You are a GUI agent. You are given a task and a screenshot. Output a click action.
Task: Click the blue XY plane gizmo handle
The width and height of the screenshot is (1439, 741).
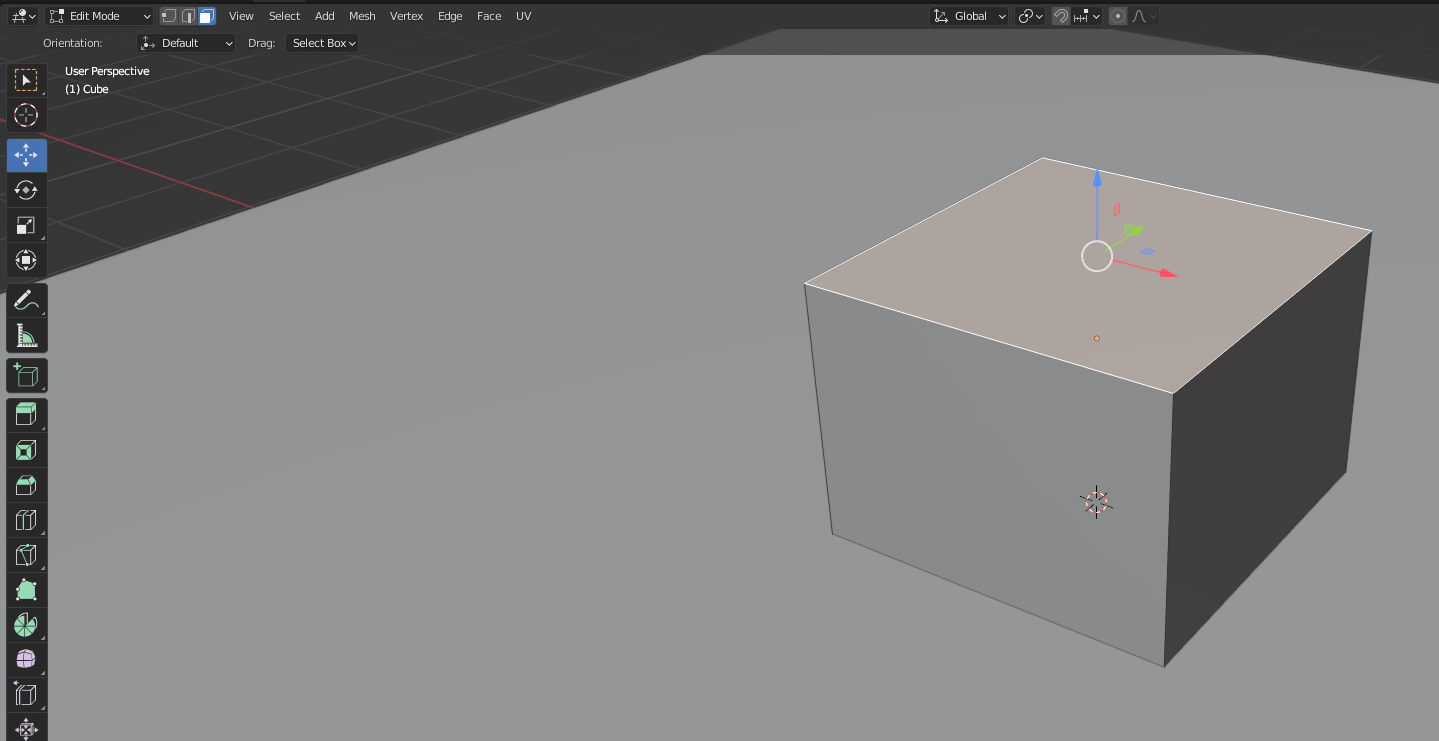[1148, 251]
